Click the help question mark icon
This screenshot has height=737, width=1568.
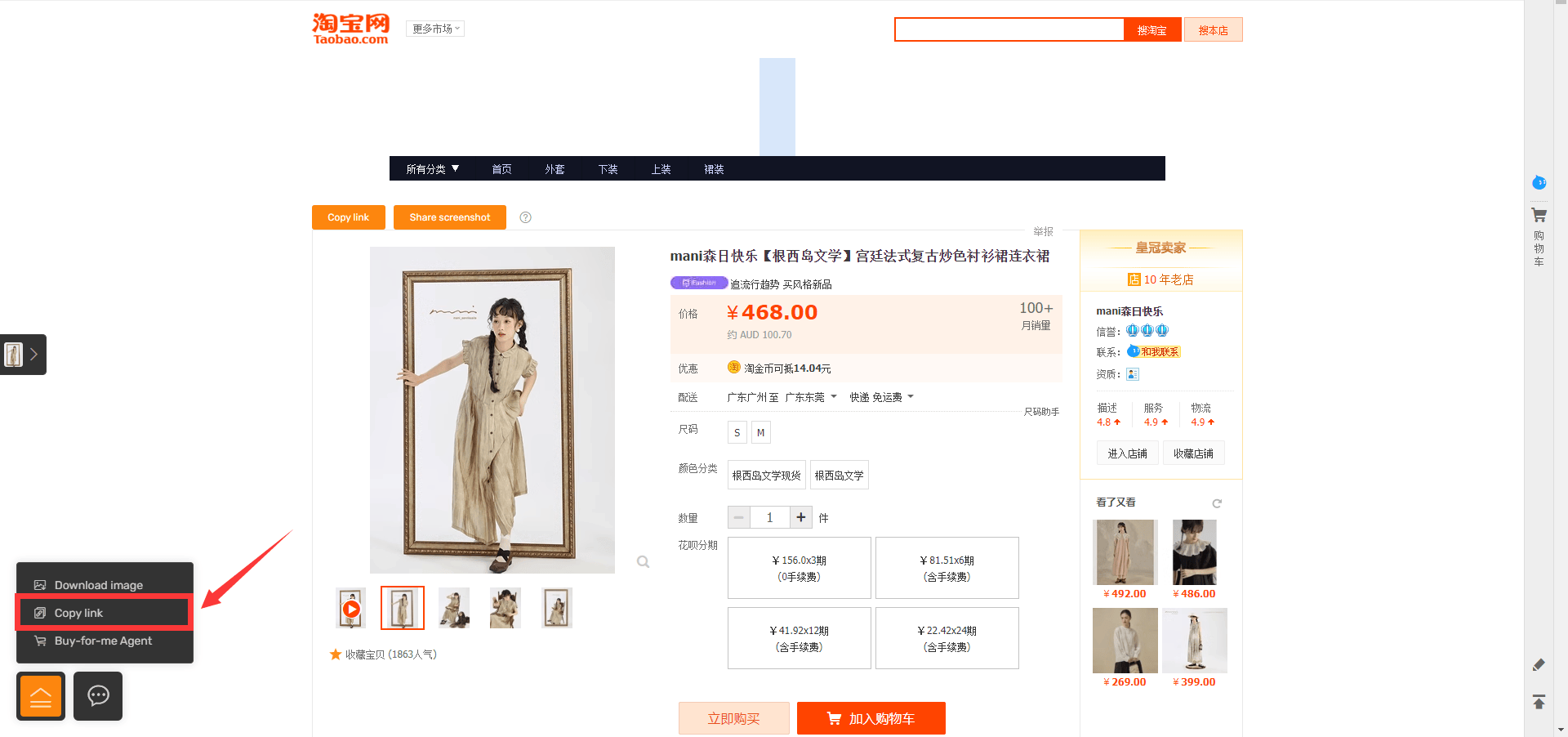tap(526, 217)
